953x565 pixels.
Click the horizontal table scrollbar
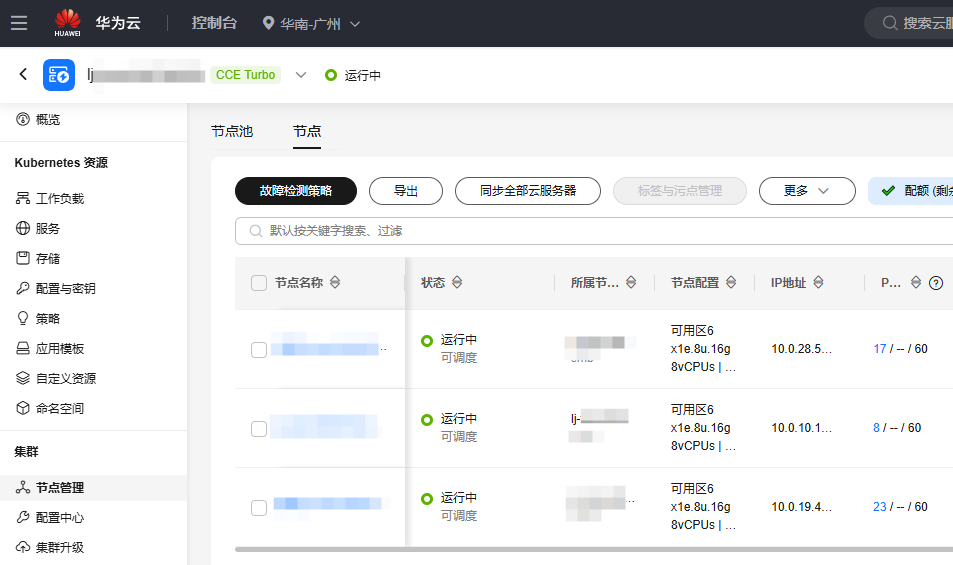(594, 549)
